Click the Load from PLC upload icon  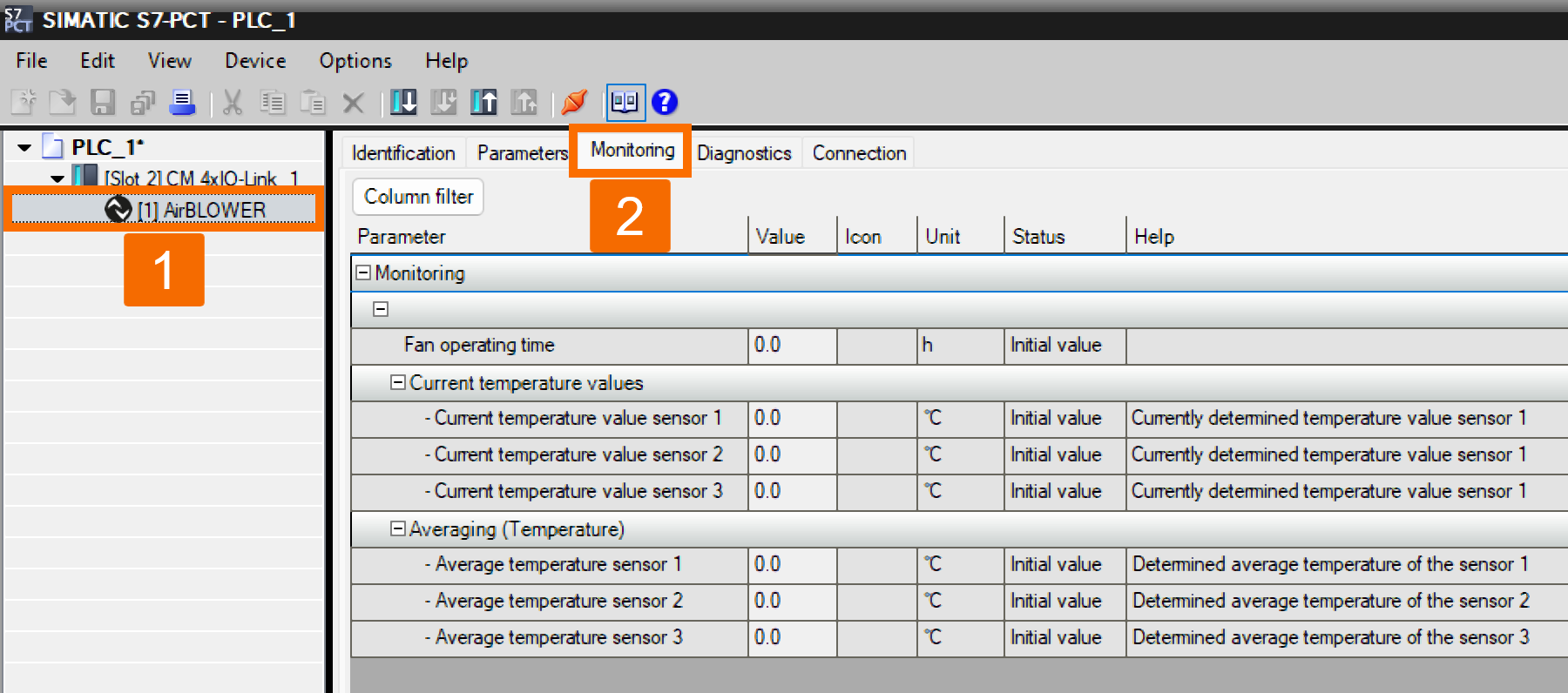tap(484, 103)
